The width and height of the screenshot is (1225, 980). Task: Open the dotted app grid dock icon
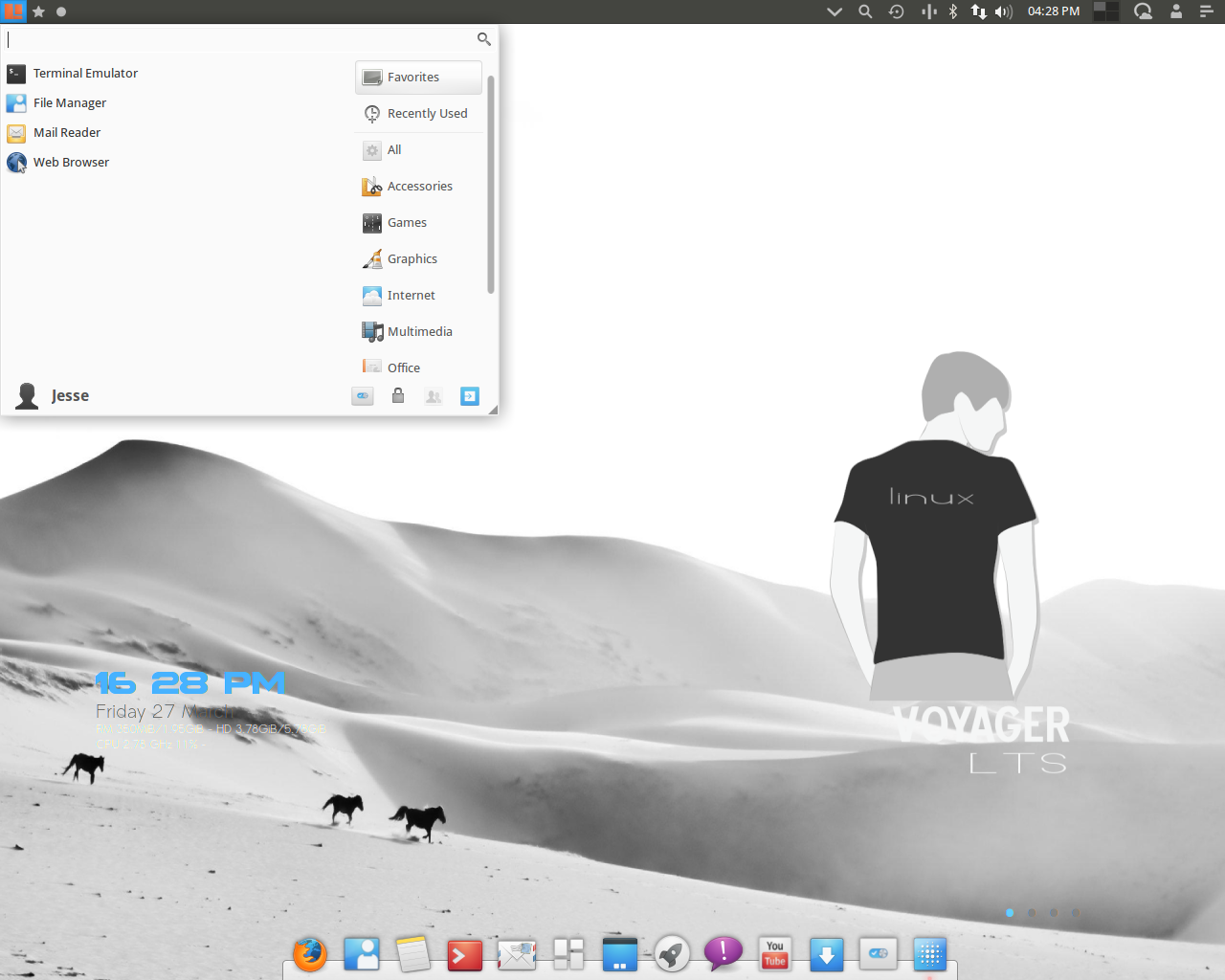[x=930, y=954]
